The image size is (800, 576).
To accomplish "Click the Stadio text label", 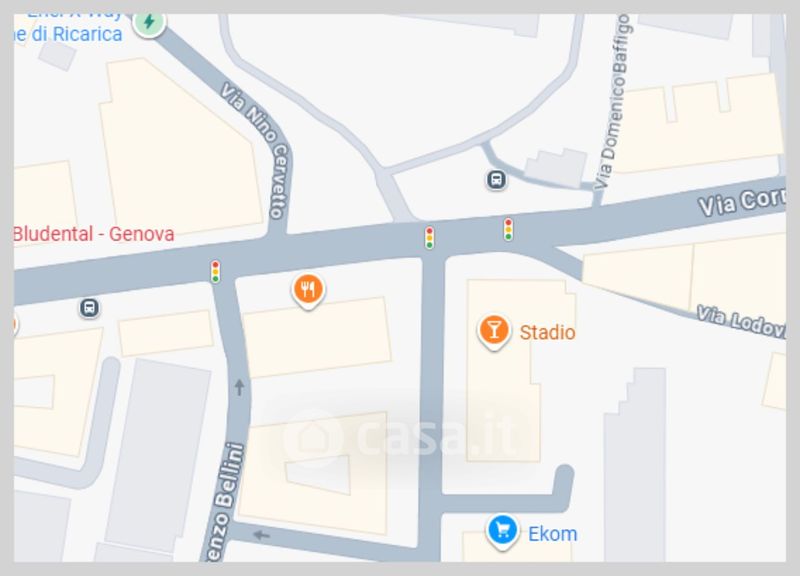I will [x=547, y=332].
